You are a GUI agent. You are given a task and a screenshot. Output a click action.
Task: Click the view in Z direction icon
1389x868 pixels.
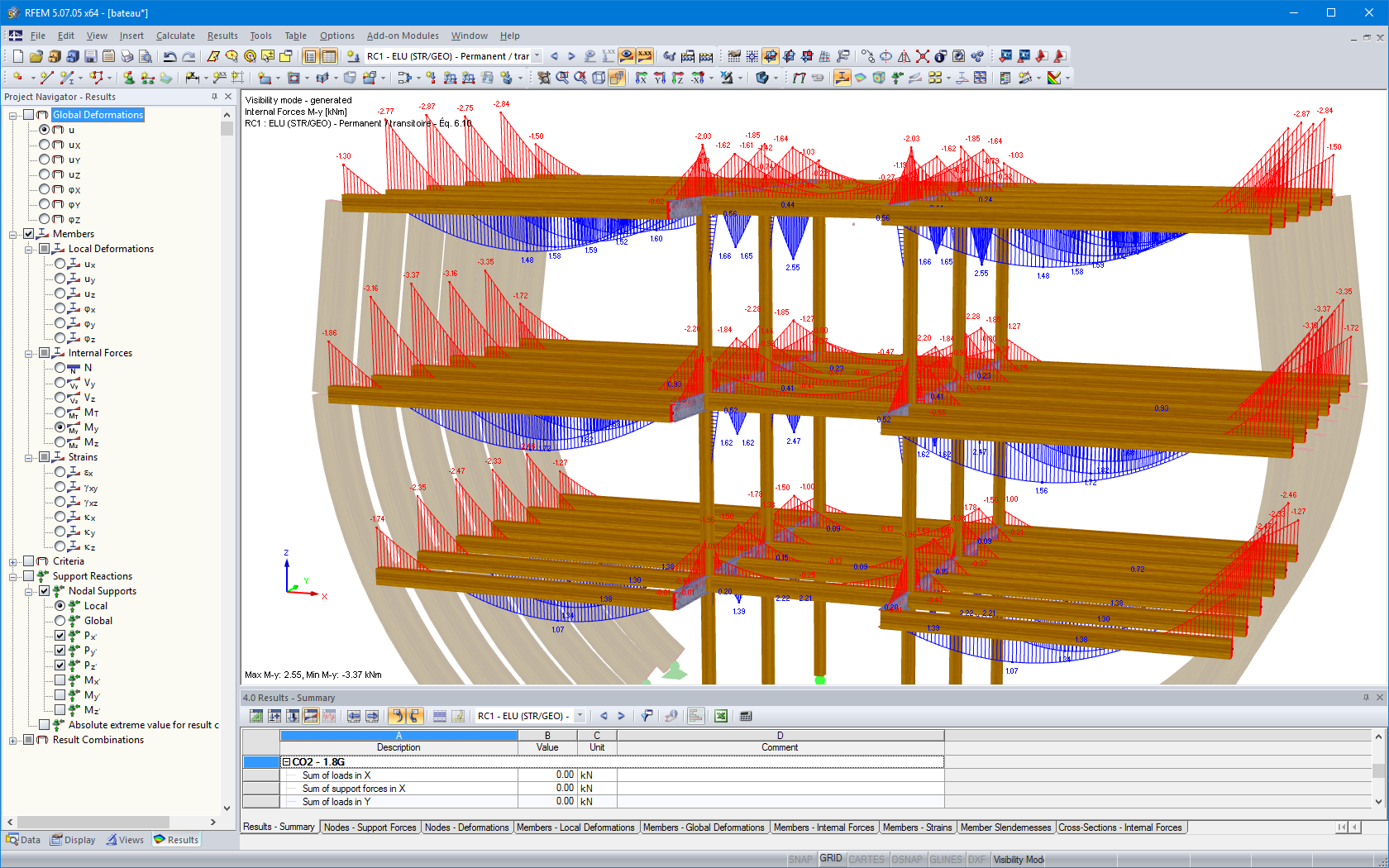(x=678, y=78)
